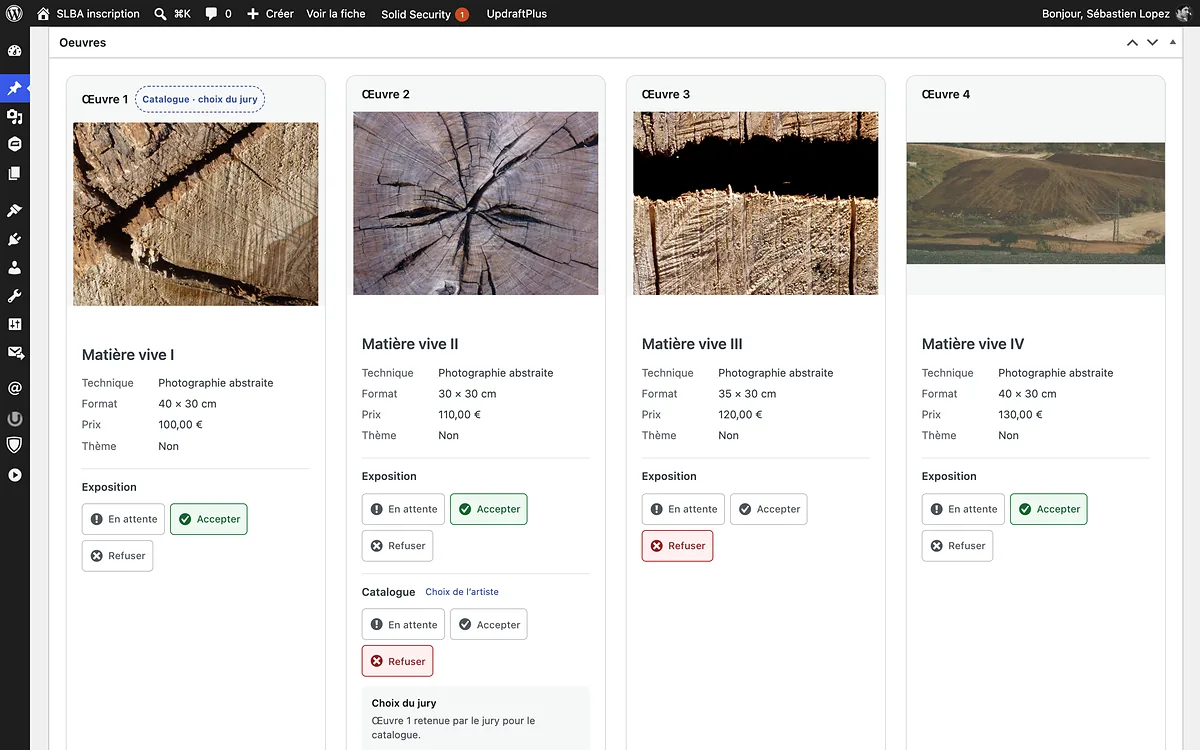Collapse the Oeuvres panel with the triangle toggle
The image size is (1200, 750).
tap(1173, 42)
